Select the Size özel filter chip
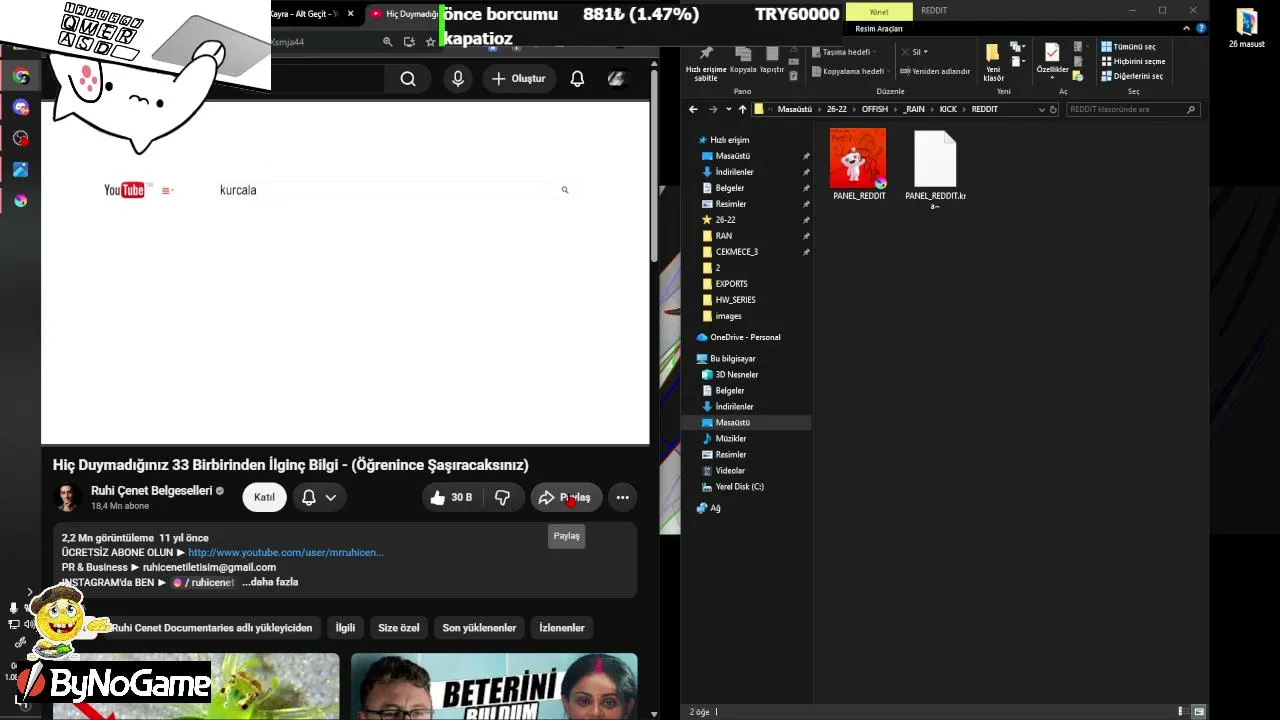This screenshot has height=720, width=1280. [399, 628]
